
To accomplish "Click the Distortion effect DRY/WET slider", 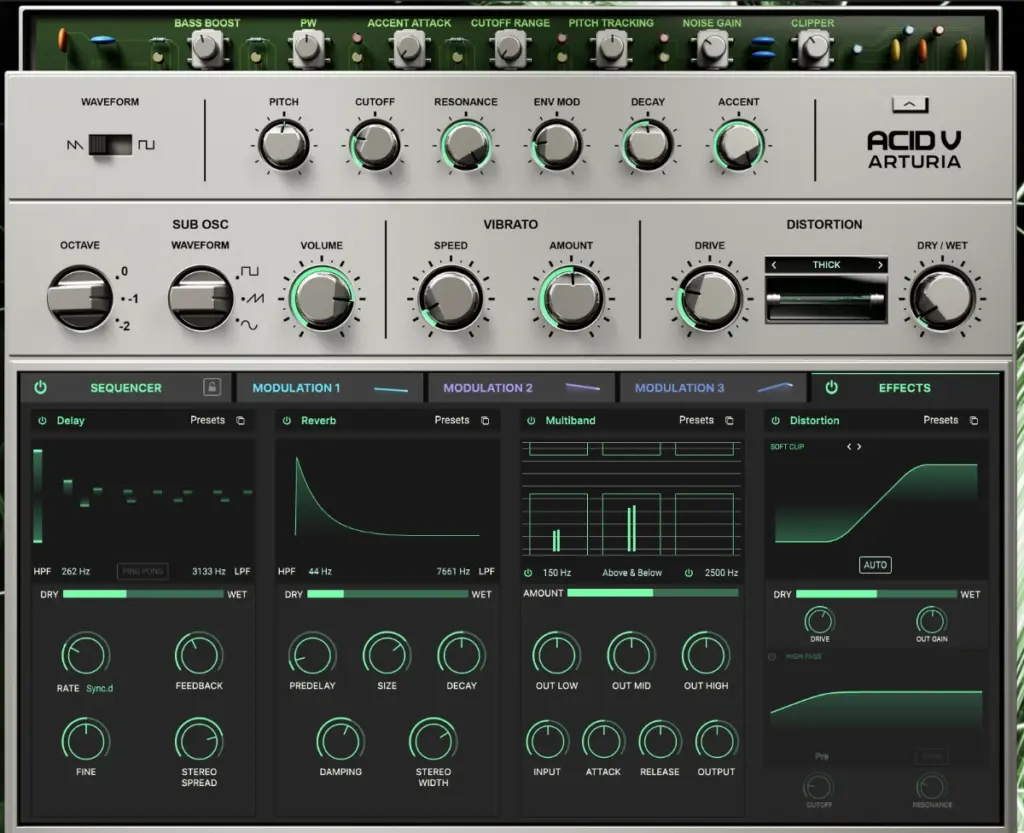I will pyautogui.click(x=876, y=594).
